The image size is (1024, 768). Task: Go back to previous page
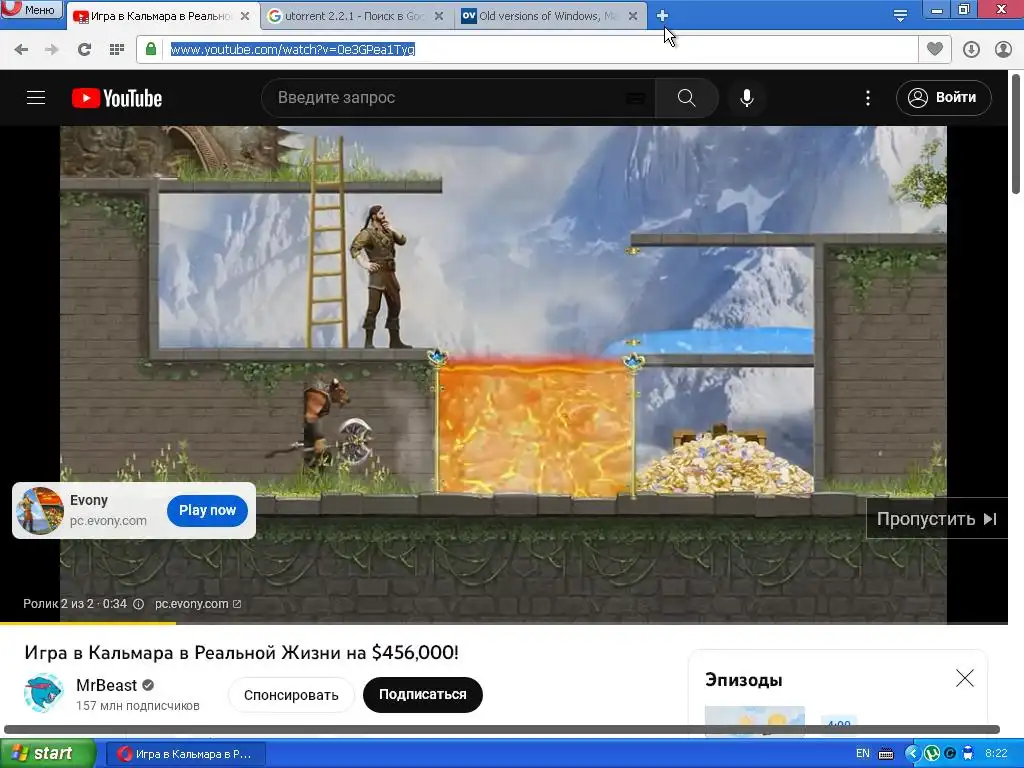pos(21,49)
